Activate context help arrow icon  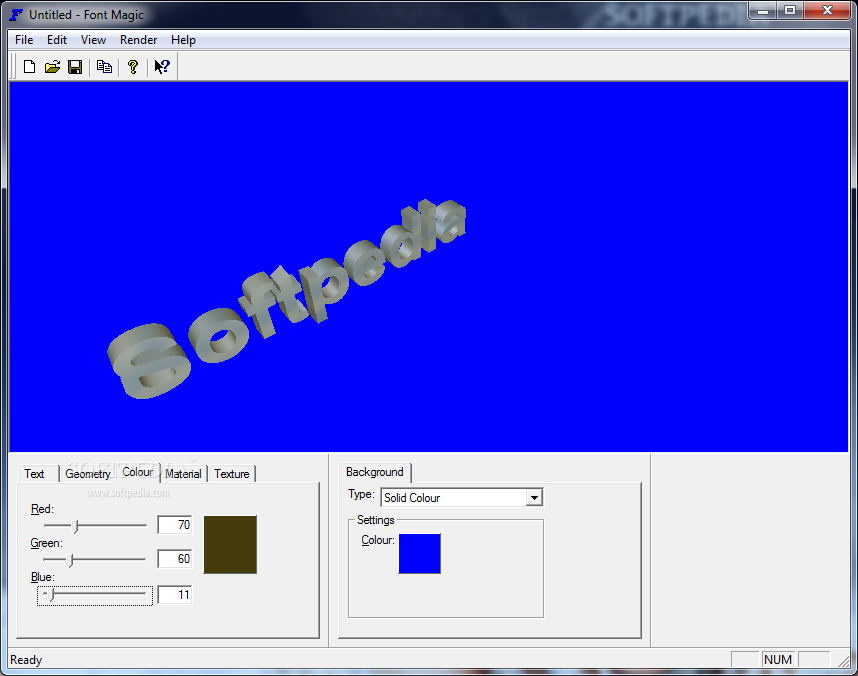point(162,67)
